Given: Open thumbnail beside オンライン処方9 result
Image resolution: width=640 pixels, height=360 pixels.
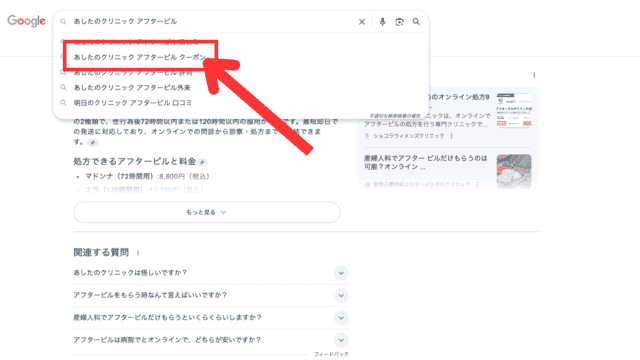Looking at the screenshot, I should tap(514, 111).
